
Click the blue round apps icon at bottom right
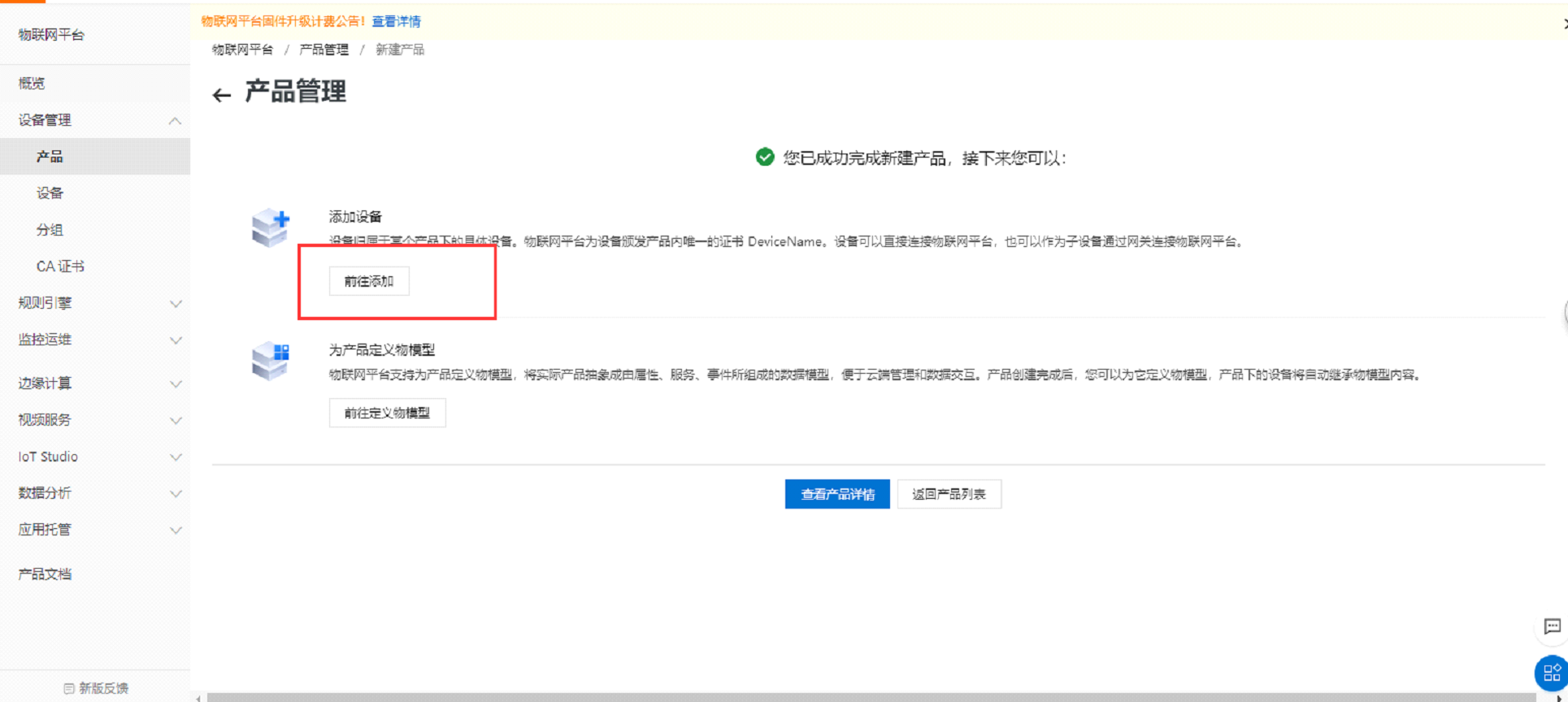pos(1551,673)
